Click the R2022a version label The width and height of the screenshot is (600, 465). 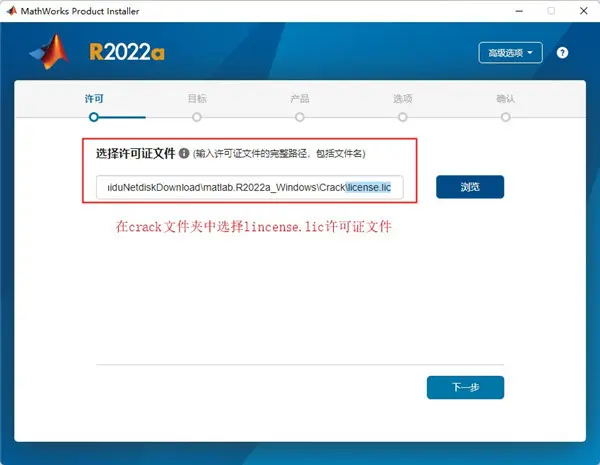pos(127,52)
